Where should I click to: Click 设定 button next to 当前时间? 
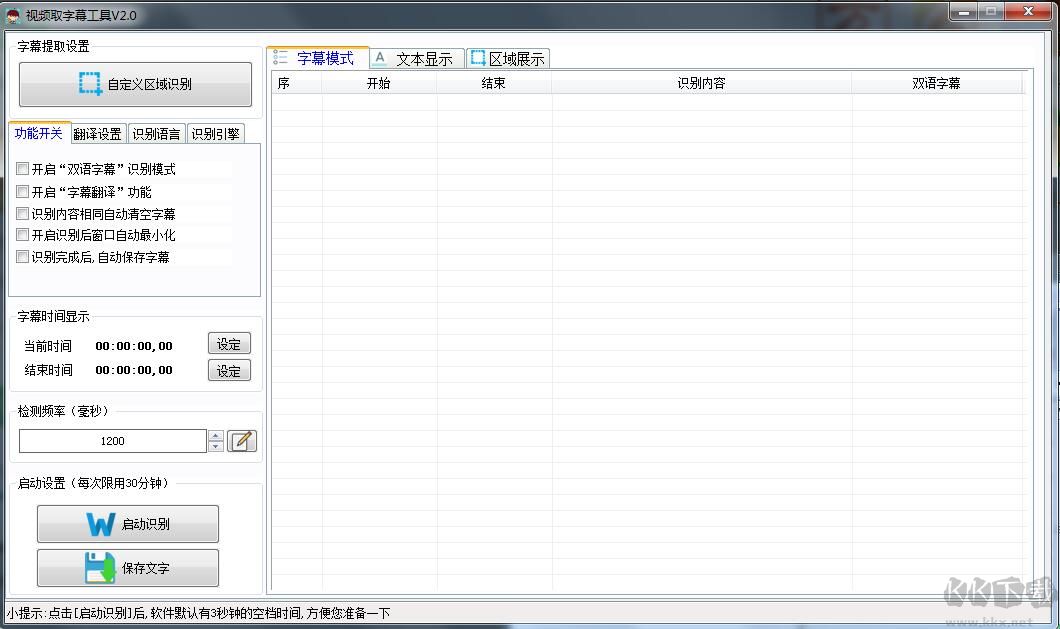(229, 343)
